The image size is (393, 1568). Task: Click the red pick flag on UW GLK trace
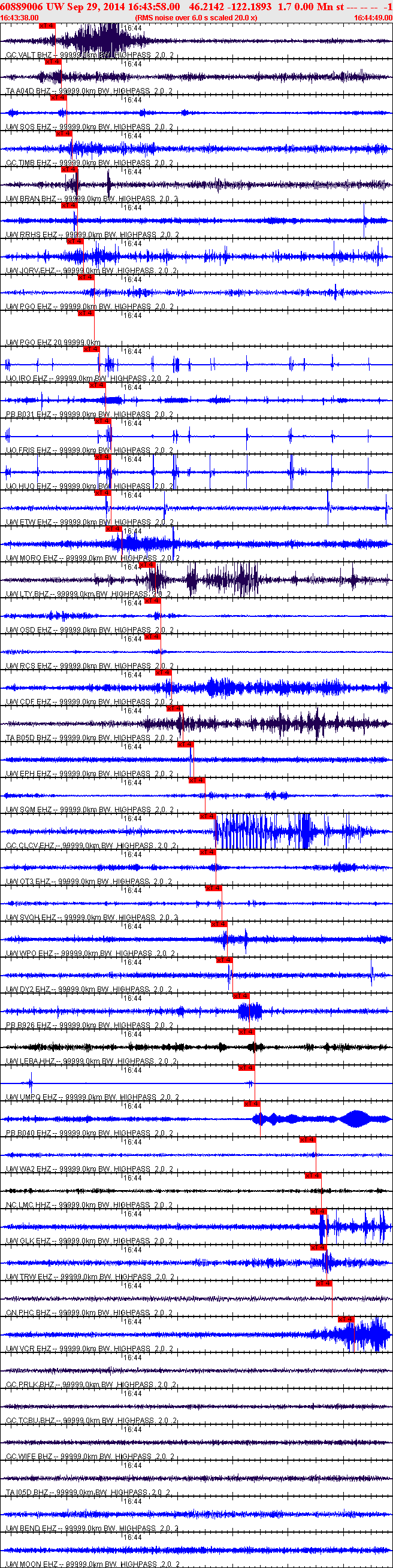click(318, 1211)
